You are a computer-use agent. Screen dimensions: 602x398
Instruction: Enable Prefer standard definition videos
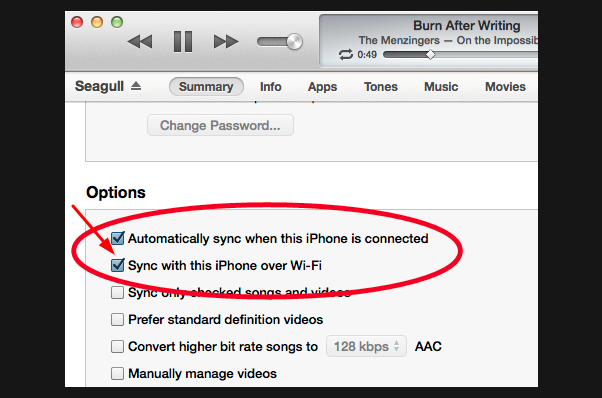pos(117,319)
